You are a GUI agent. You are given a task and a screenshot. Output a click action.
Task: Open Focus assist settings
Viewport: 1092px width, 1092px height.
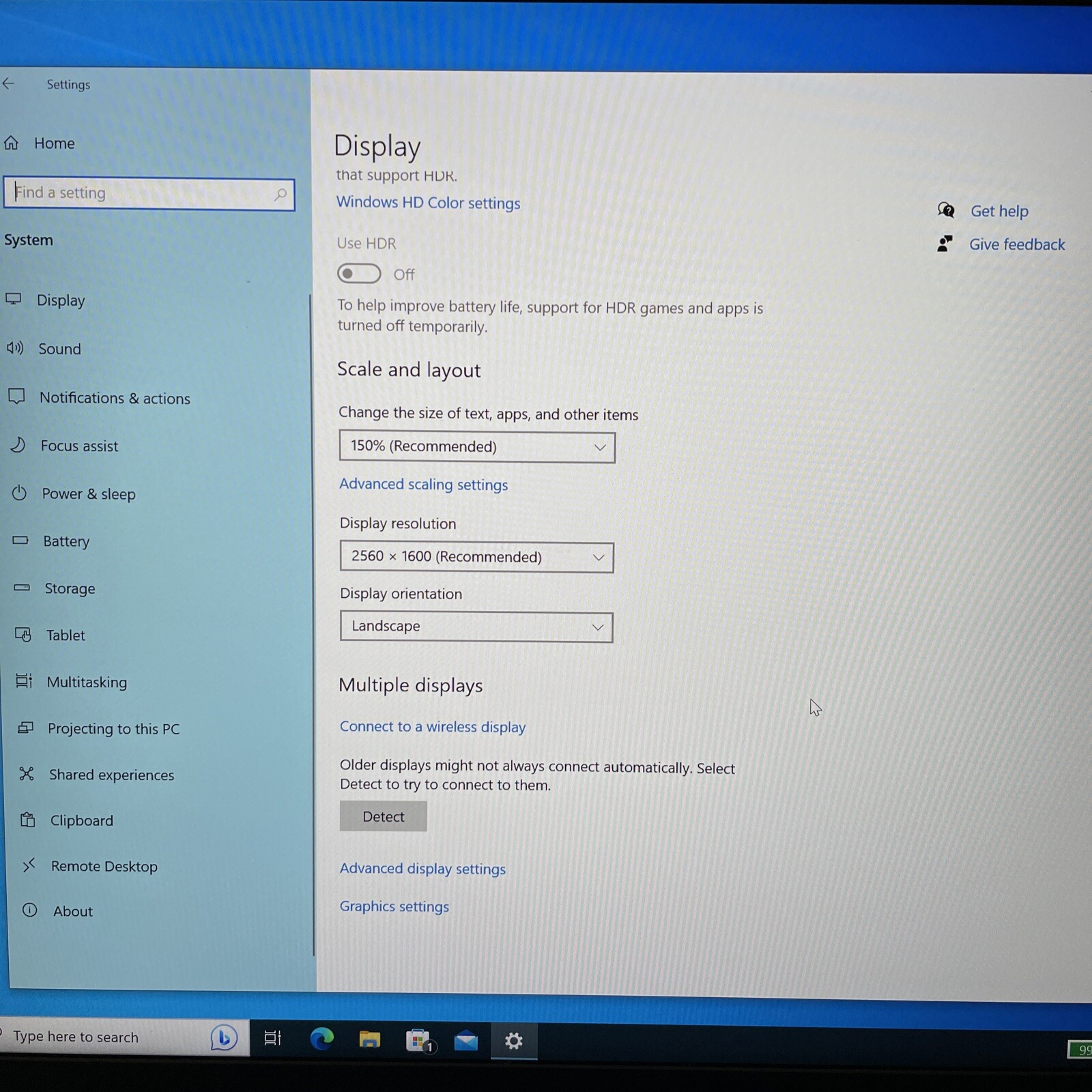point(79,446)
